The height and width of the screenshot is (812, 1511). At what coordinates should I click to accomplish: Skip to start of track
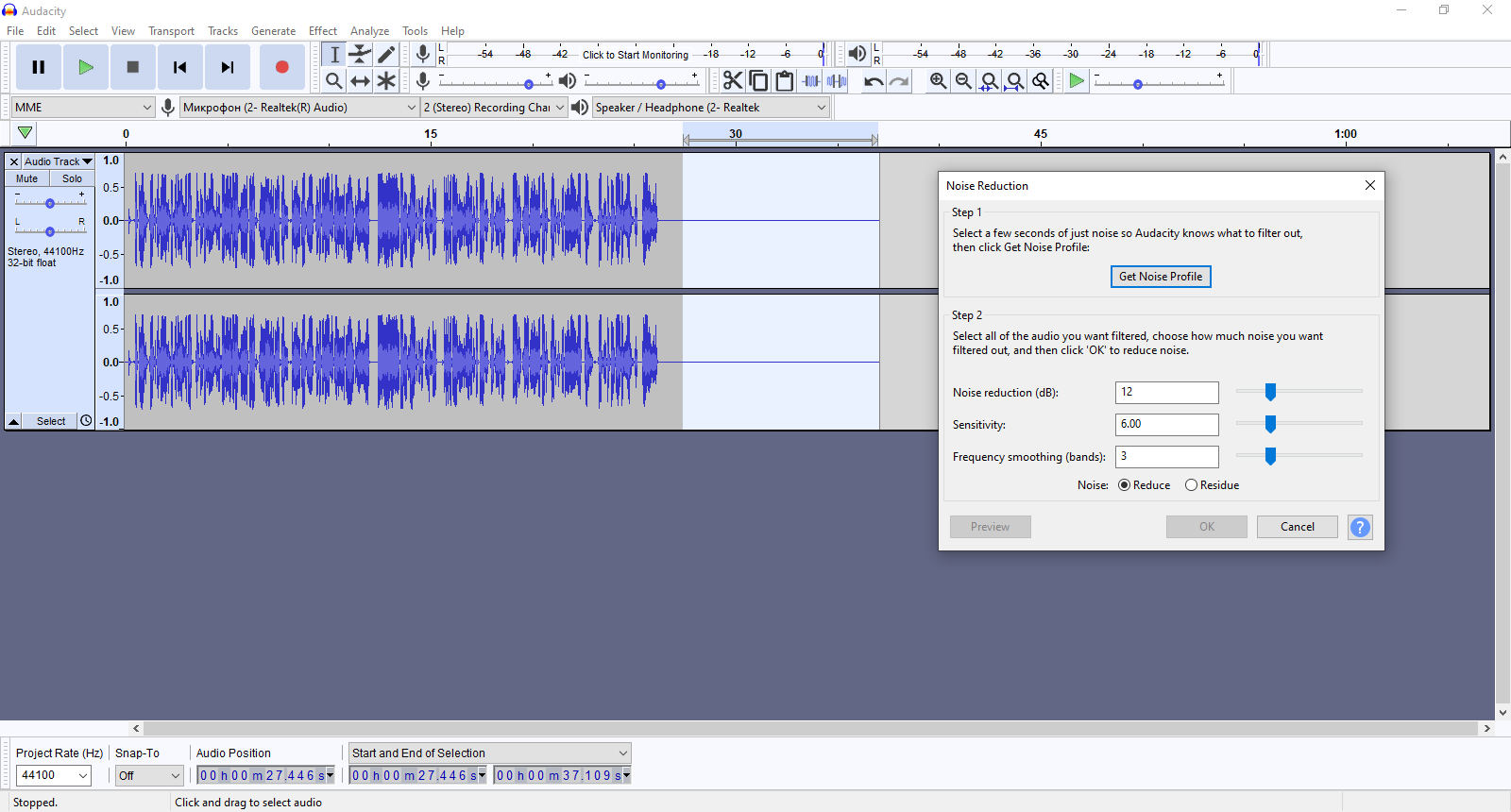point(180,67)
